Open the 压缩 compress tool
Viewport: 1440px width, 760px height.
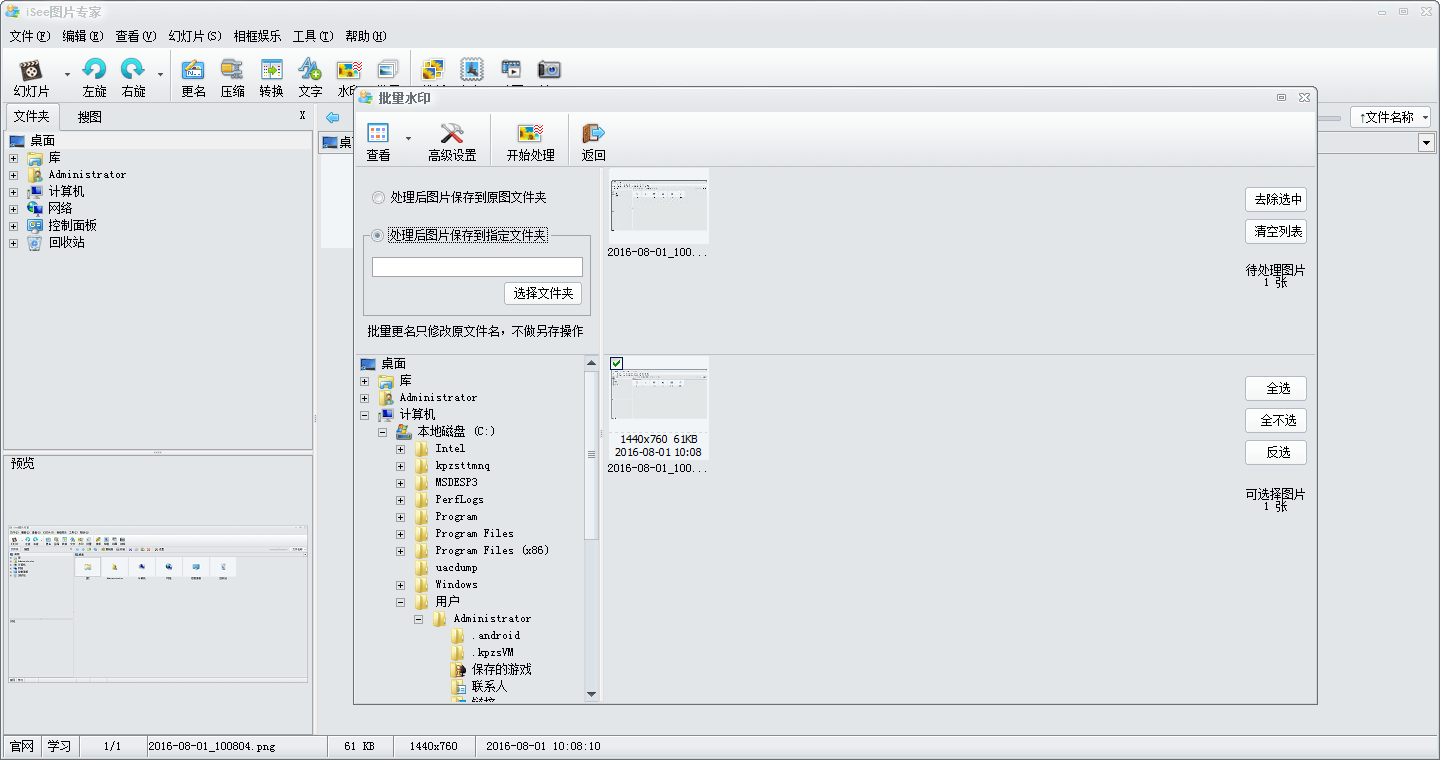point(232,70)
